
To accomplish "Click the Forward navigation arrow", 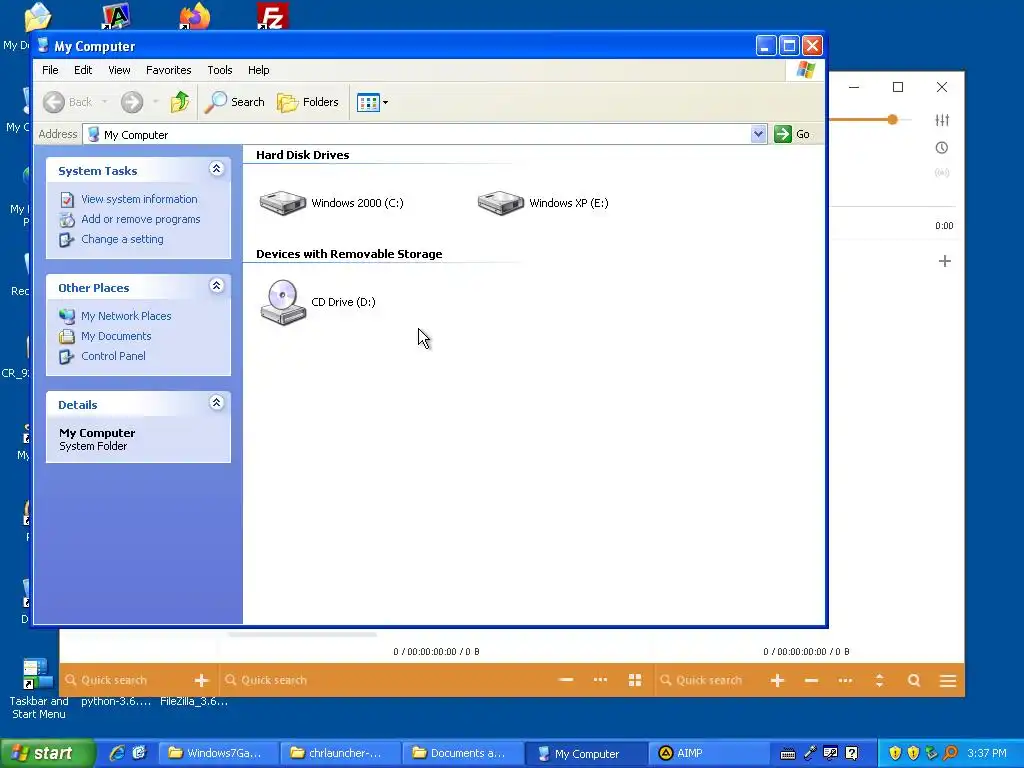I will (x=132, y=102).
